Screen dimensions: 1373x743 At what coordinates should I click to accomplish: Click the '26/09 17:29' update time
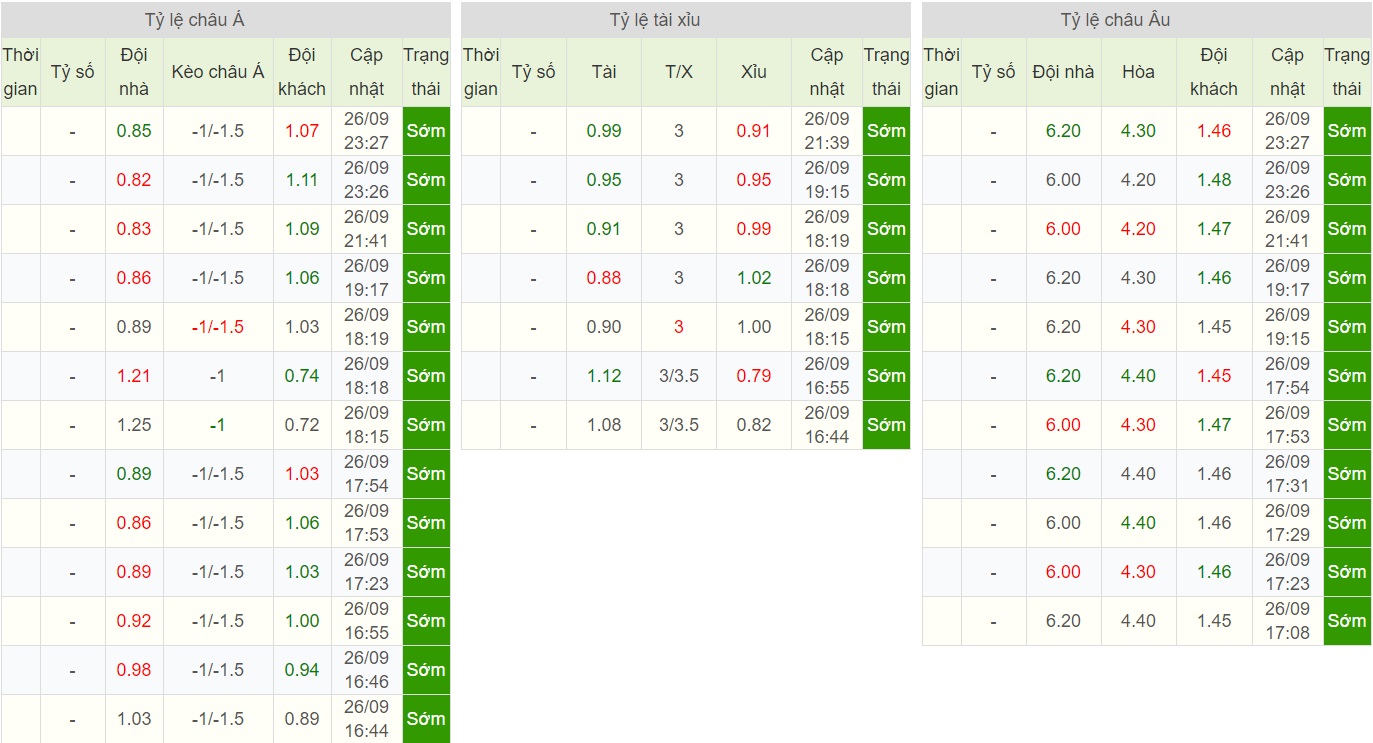1287,523
